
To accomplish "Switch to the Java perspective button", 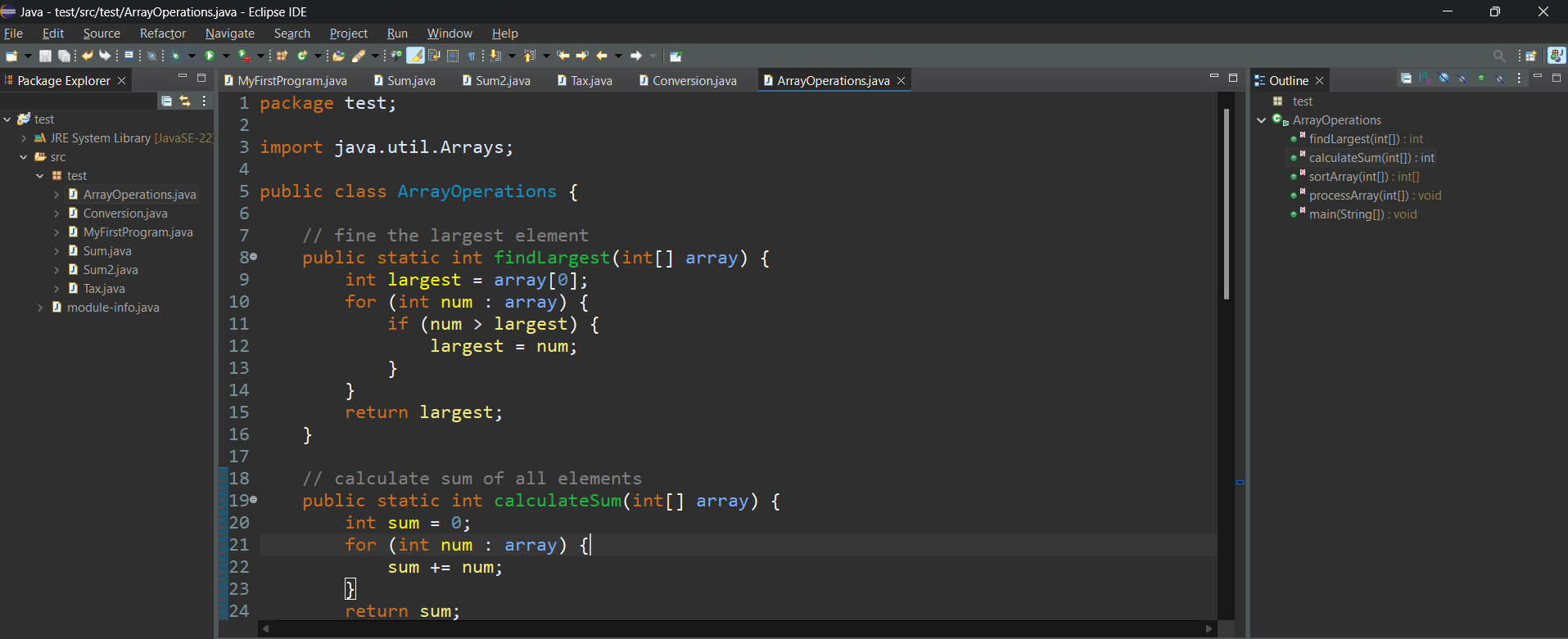I will click(1556, 56).
